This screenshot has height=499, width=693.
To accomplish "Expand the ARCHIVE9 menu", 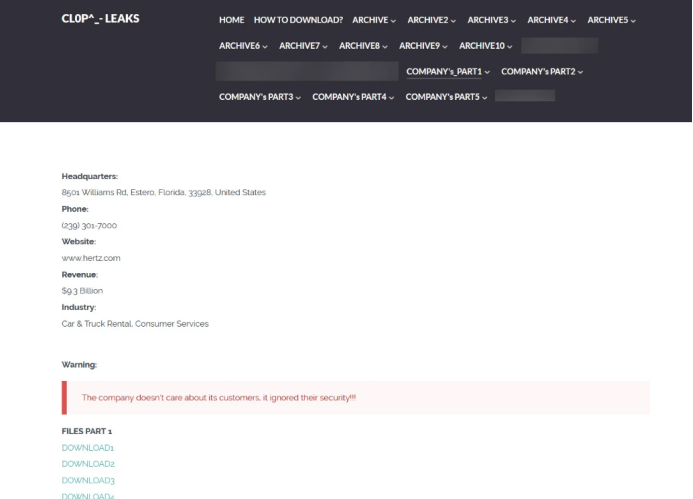I will pyautogui.click(x=423, y=46).
